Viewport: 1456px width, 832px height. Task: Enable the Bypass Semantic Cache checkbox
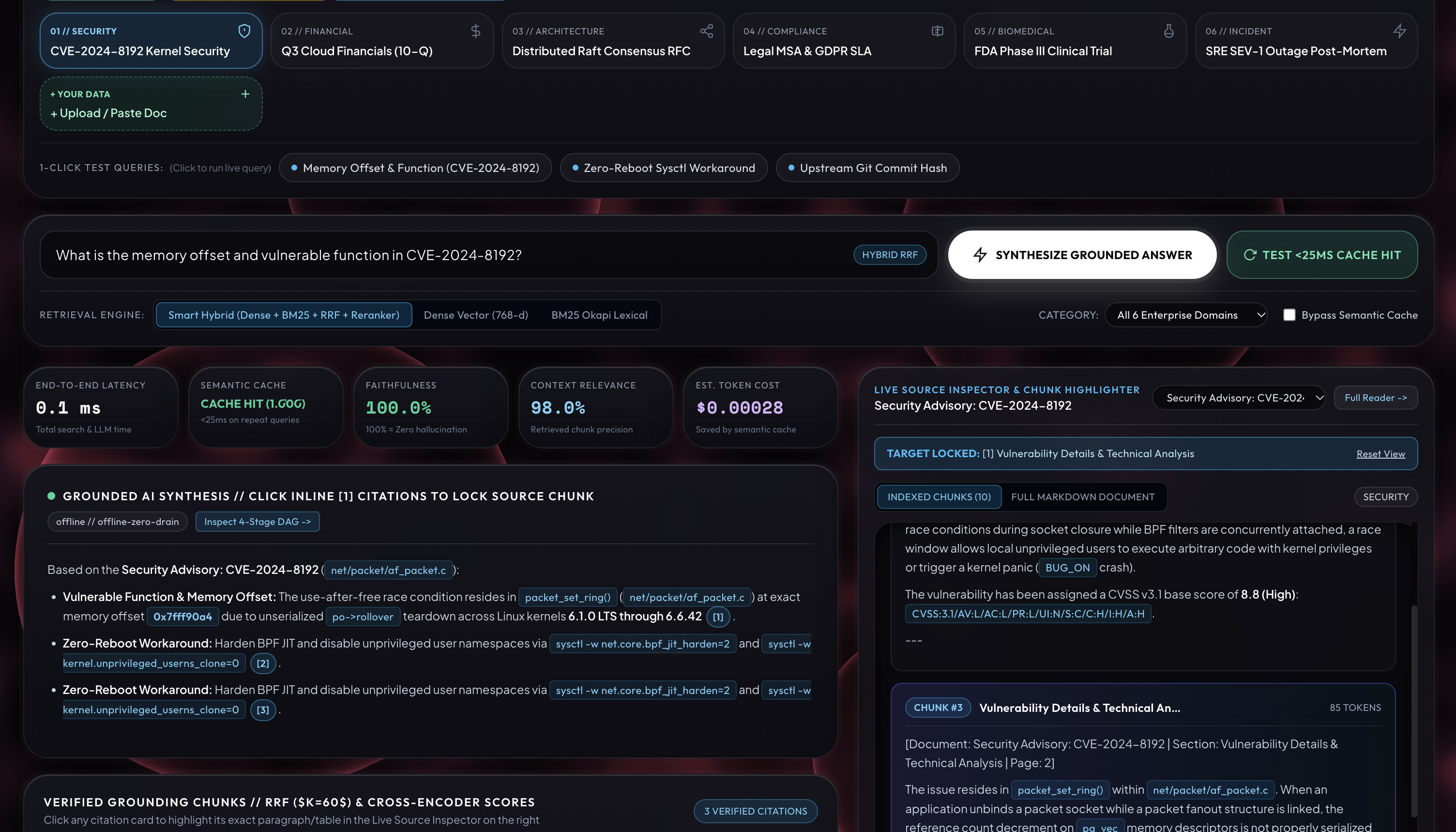pos(1289,315)
